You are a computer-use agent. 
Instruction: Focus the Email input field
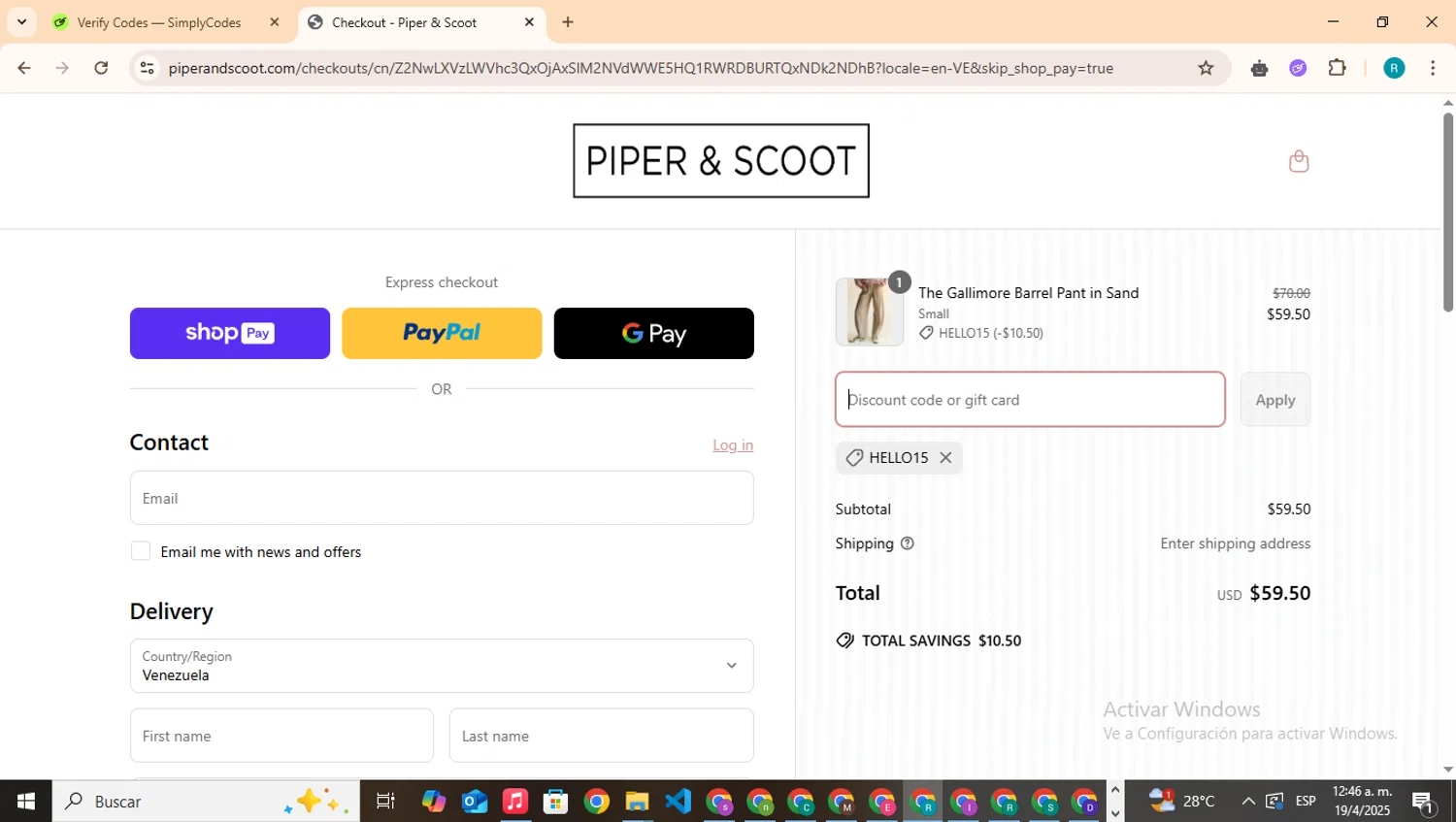(x=442, y=498)
